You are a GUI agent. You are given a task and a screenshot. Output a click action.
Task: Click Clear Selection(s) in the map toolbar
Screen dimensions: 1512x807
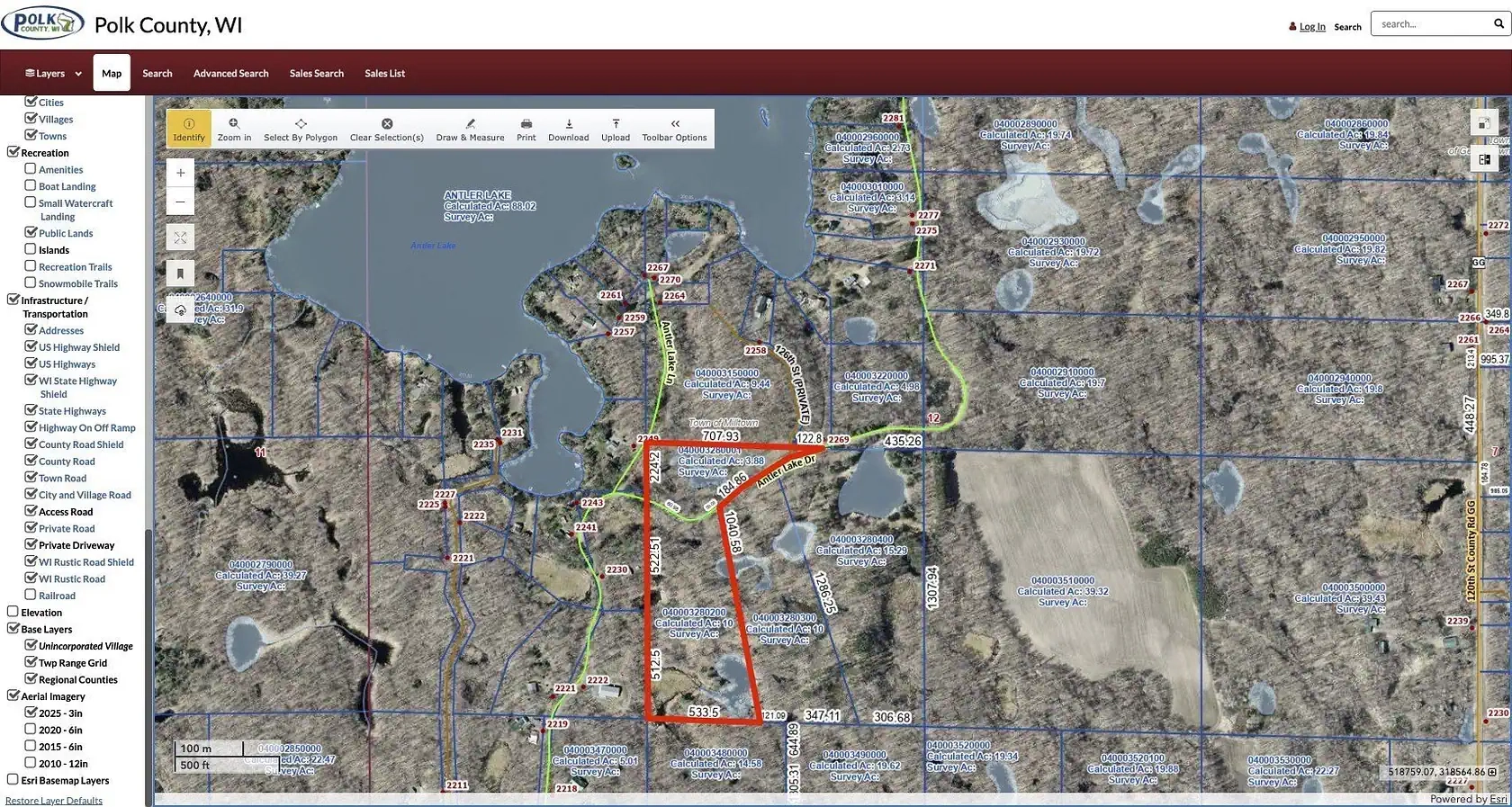pos(386,129)
